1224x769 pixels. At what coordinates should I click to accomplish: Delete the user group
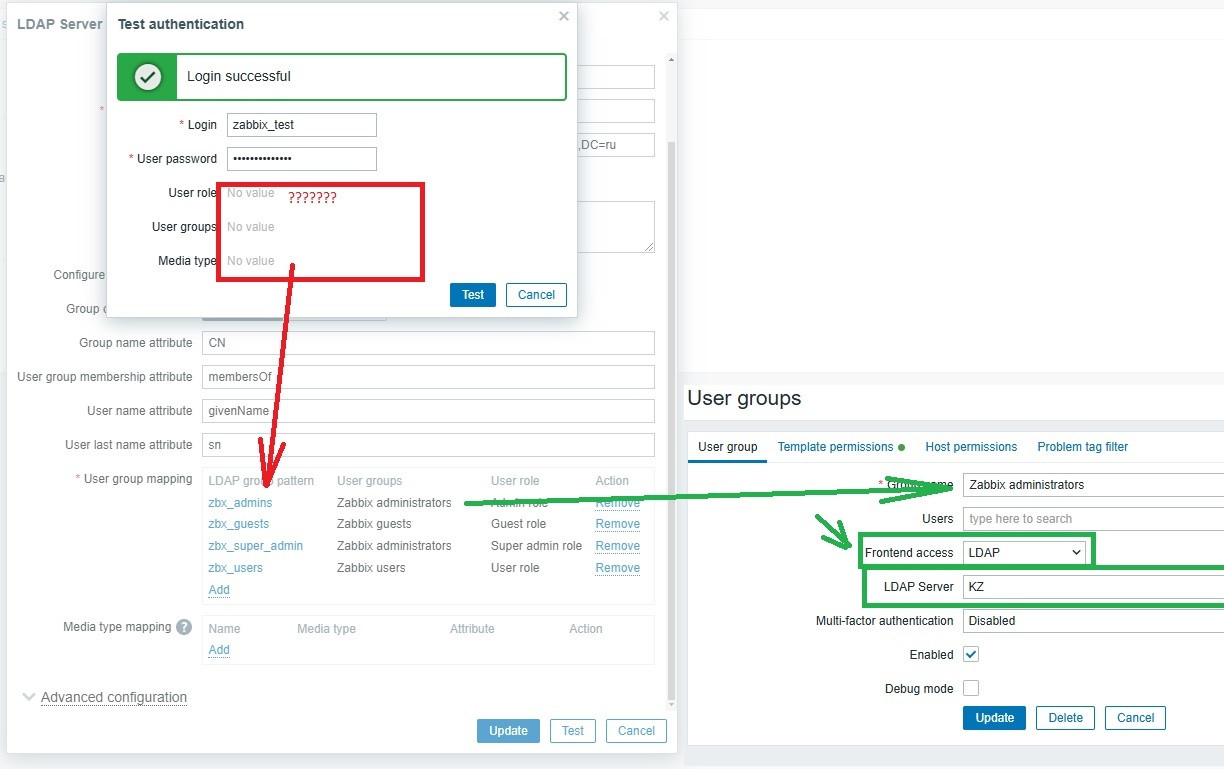1066,718
